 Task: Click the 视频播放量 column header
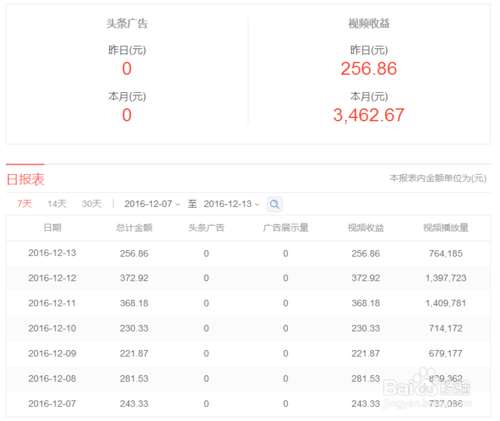click(x=446, y=228)
